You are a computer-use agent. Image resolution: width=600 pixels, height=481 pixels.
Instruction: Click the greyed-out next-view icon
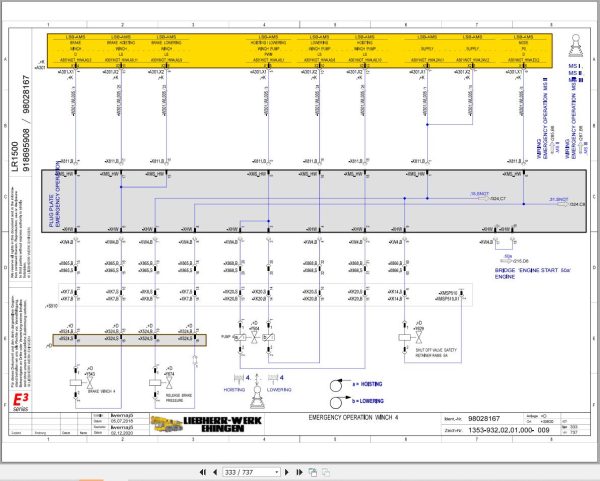coord(326,472)
